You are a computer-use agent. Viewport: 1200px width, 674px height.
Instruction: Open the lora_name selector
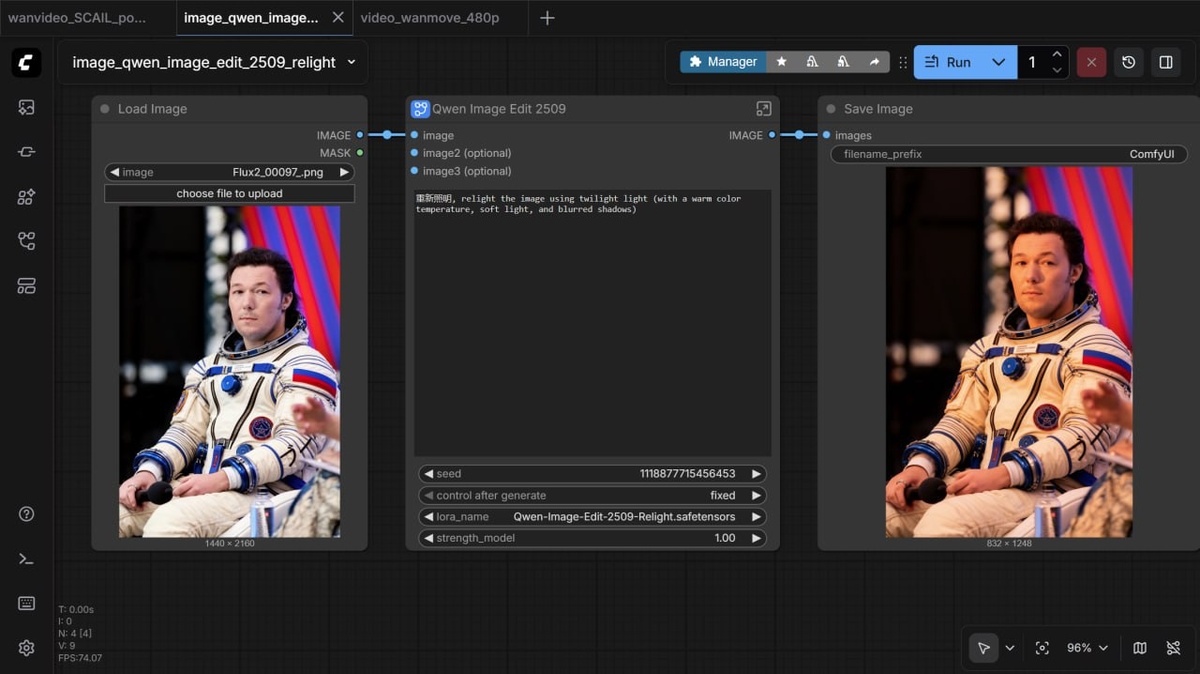point(592,517)
